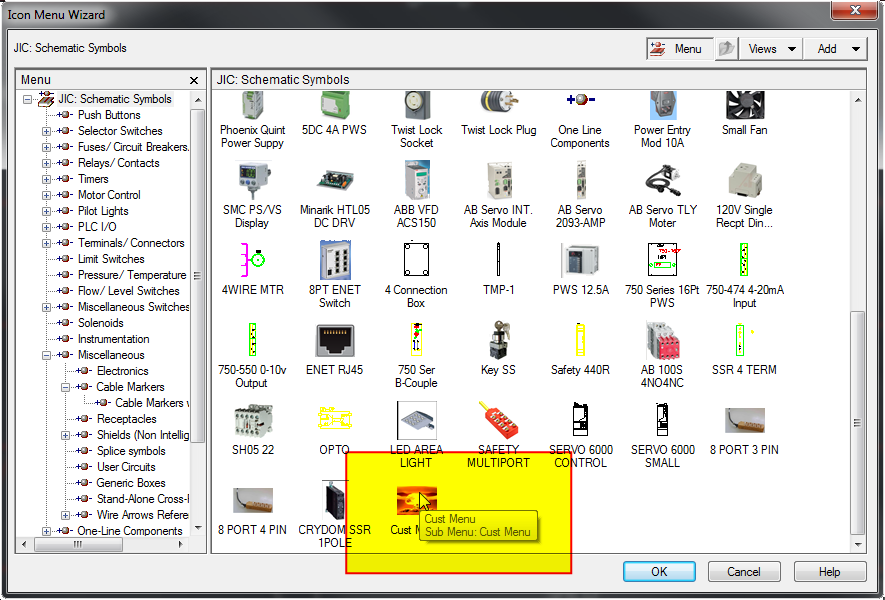Choose the 8 PORT 4 PIN icon
The height and width of the screenshot is (600, 885).
click(253, 501)
